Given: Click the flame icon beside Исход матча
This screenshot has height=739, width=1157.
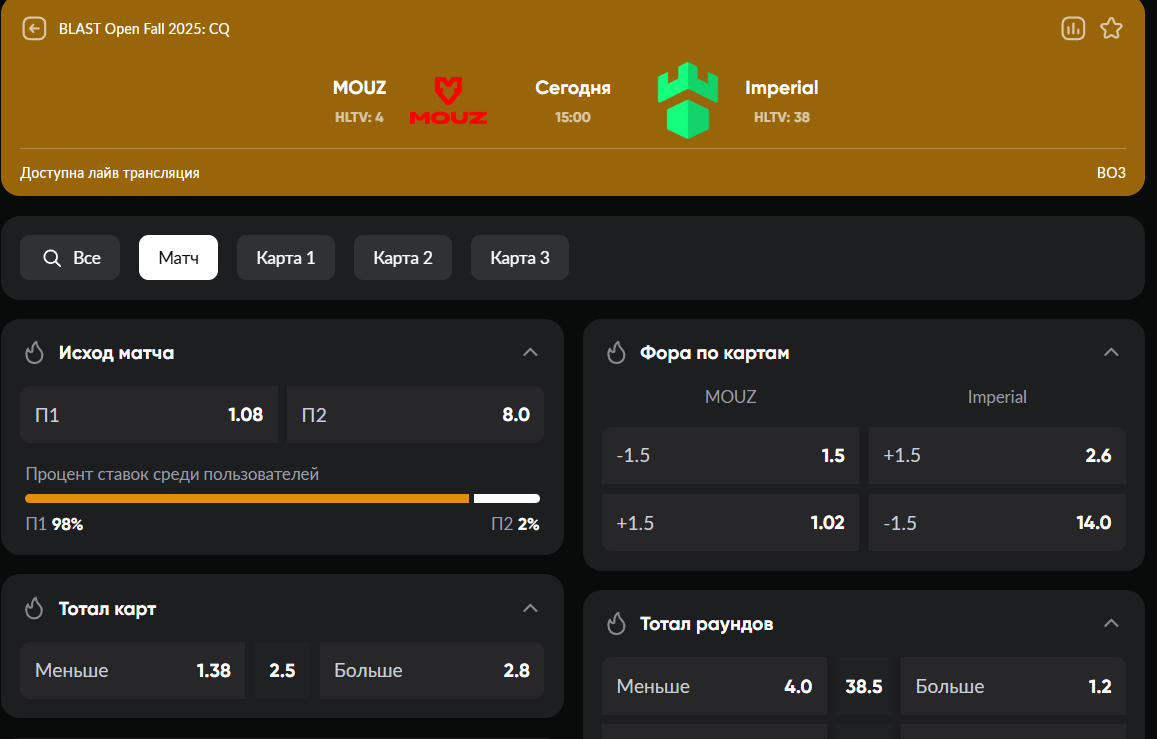Looking at the screenshot, I should click(35, 353).
